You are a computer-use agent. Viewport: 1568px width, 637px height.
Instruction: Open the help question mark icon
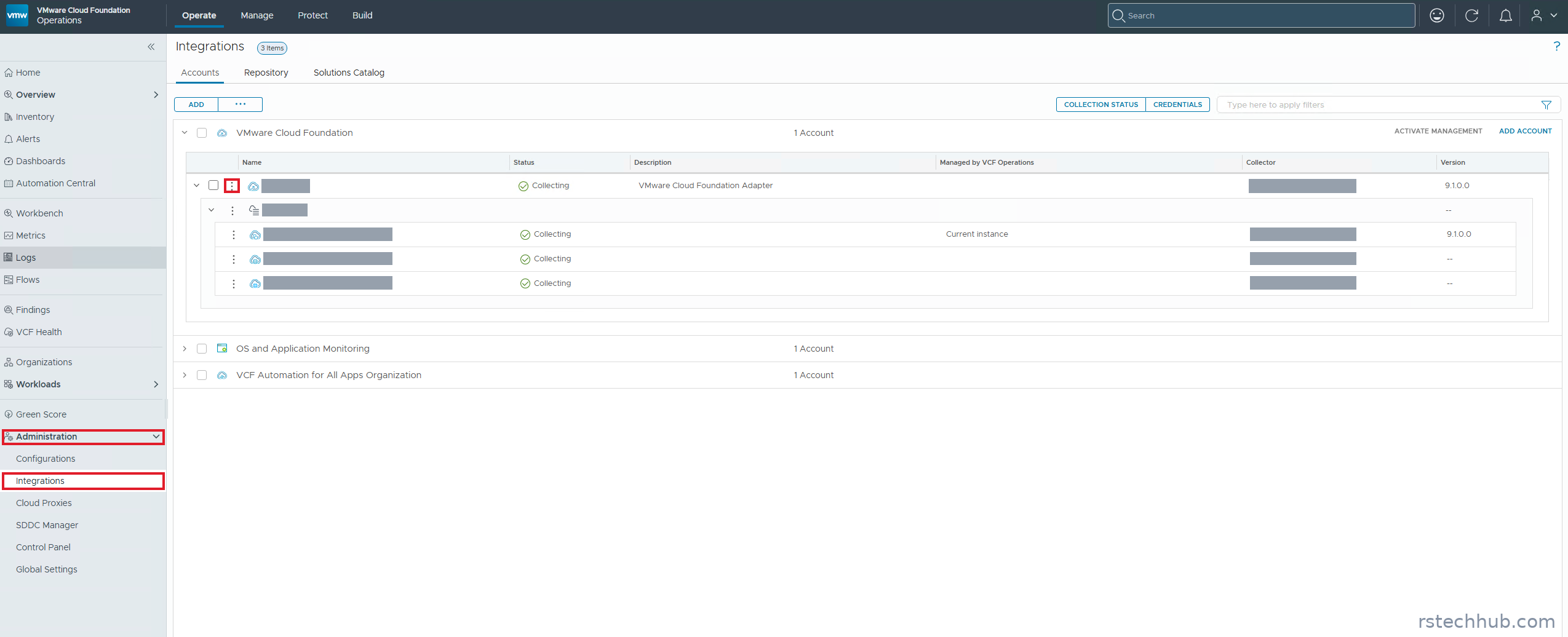(x=1556, y=46)
